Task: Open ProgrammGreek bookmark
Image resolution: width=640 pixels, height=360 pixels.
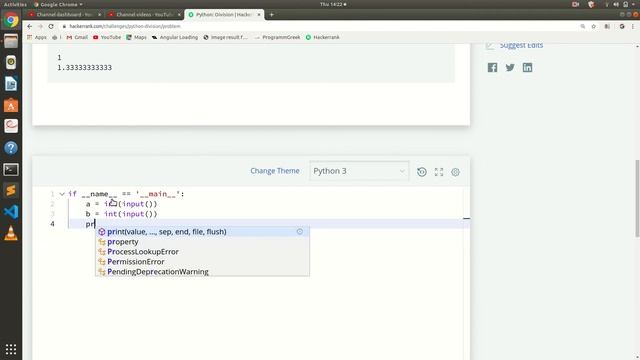Action: click(278, 37)
